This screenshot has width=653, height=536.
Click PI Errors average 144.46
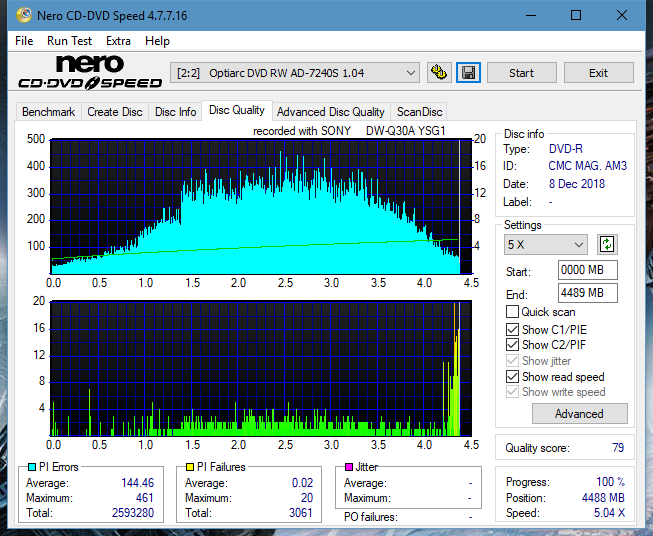[x=137, y=483]
